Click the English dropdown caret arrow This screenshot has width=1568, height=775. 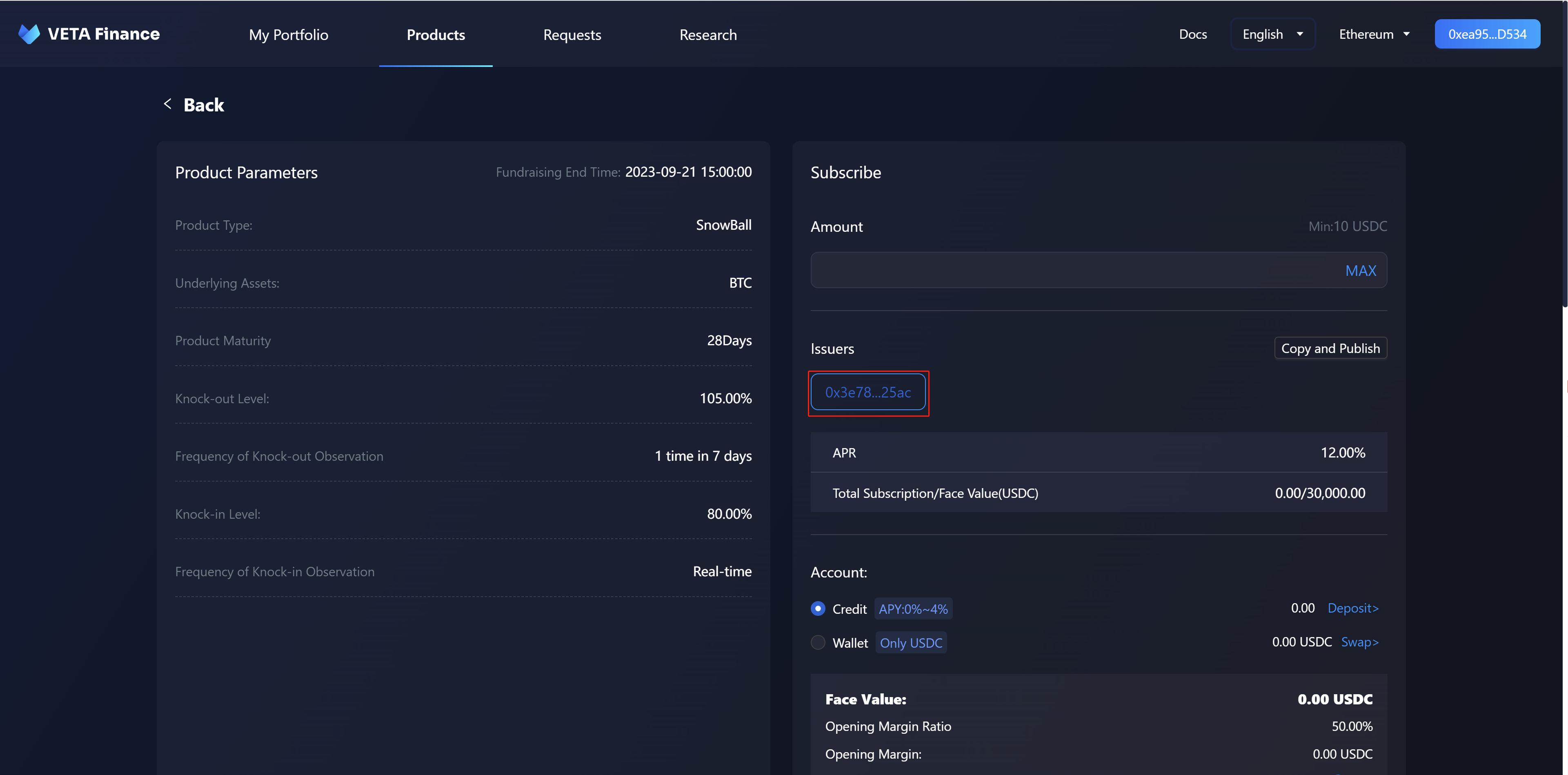(x=1299, y=34)
